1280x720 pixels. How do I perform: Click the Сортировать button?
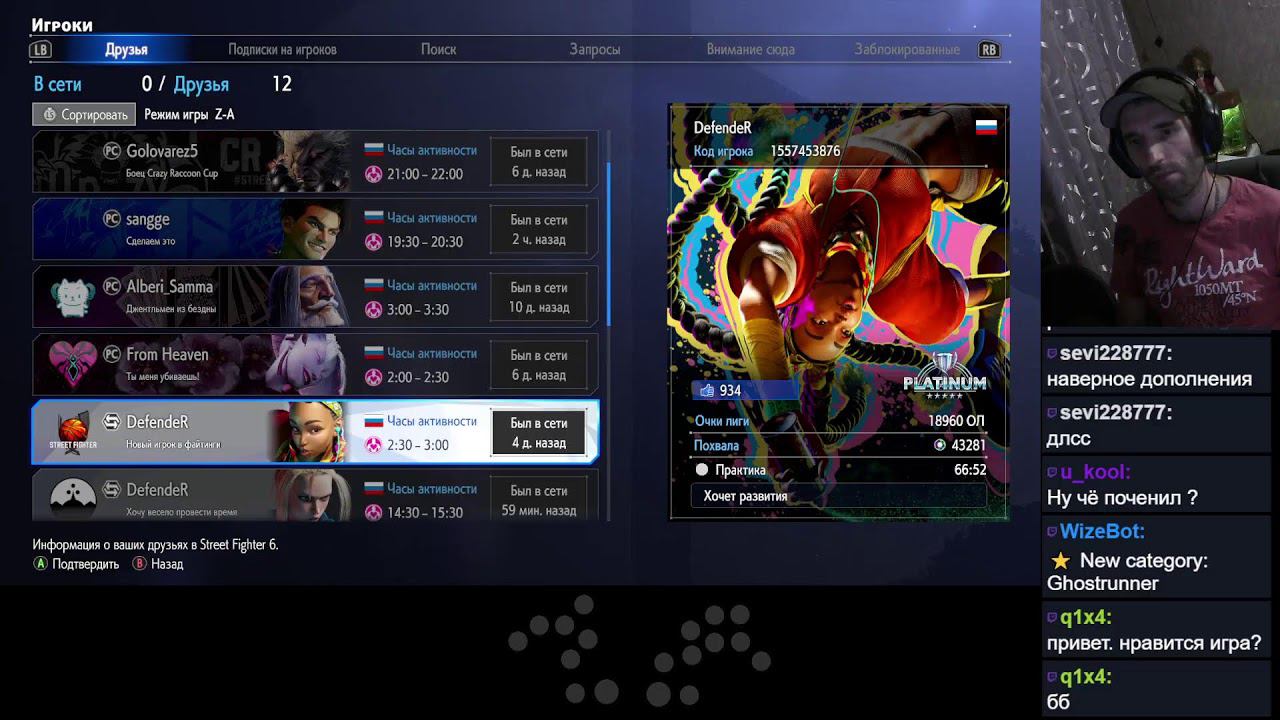point(84,114)
